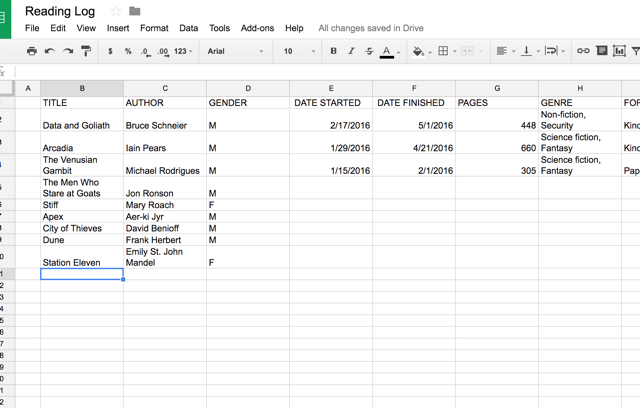
Task: Select the 660 pages cell
Action: (x=497, y=142)
